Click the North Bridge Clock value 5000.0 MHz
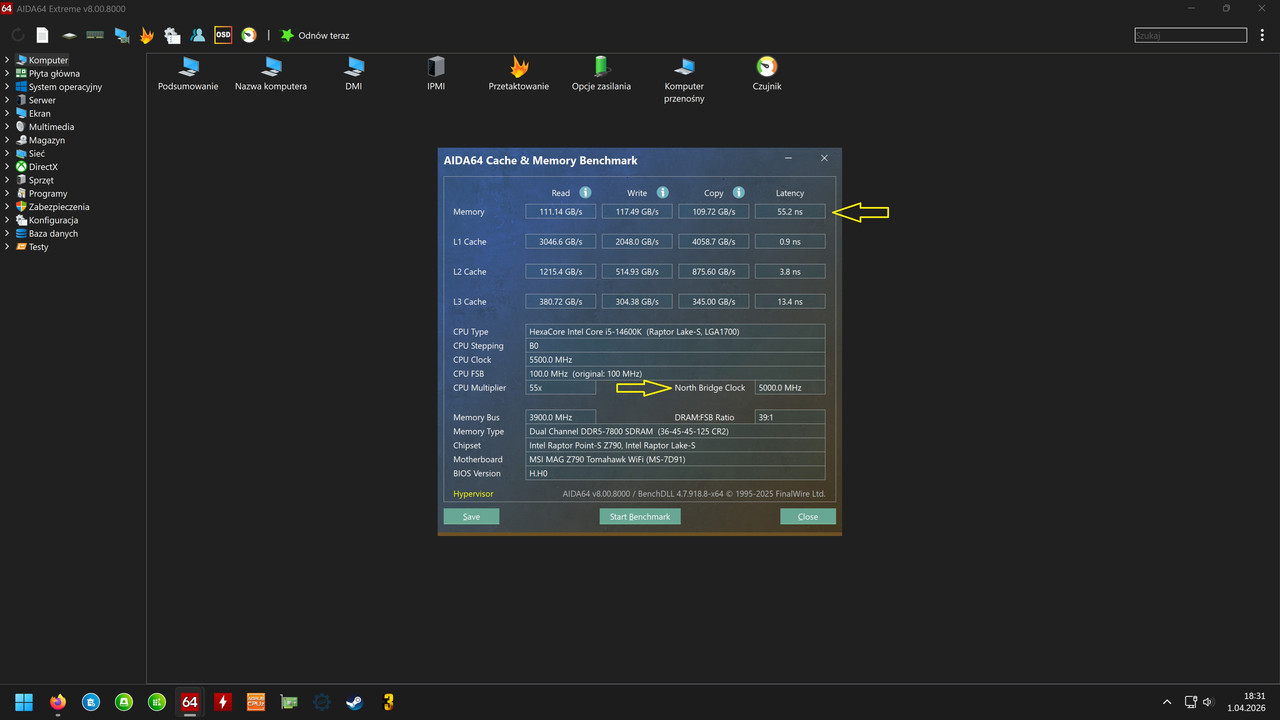 click(x=790, y=388)
